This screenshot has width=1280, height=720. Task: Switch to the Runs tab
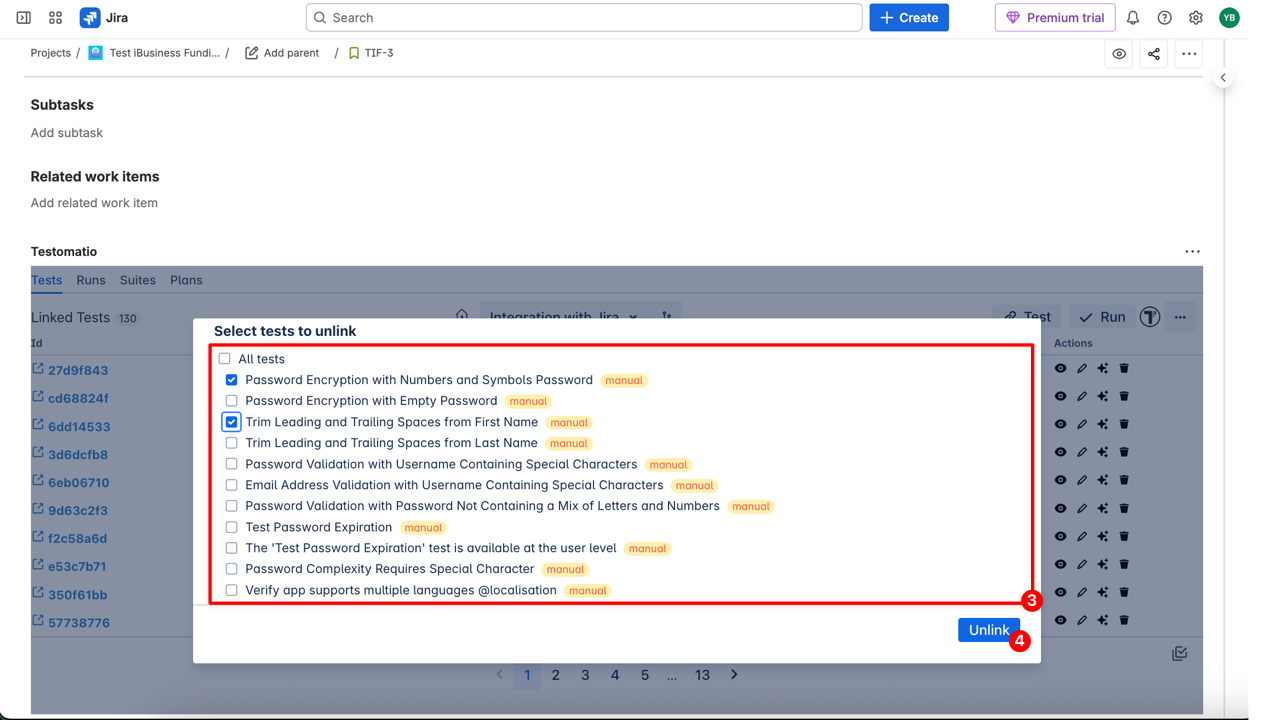coord(90,280)
